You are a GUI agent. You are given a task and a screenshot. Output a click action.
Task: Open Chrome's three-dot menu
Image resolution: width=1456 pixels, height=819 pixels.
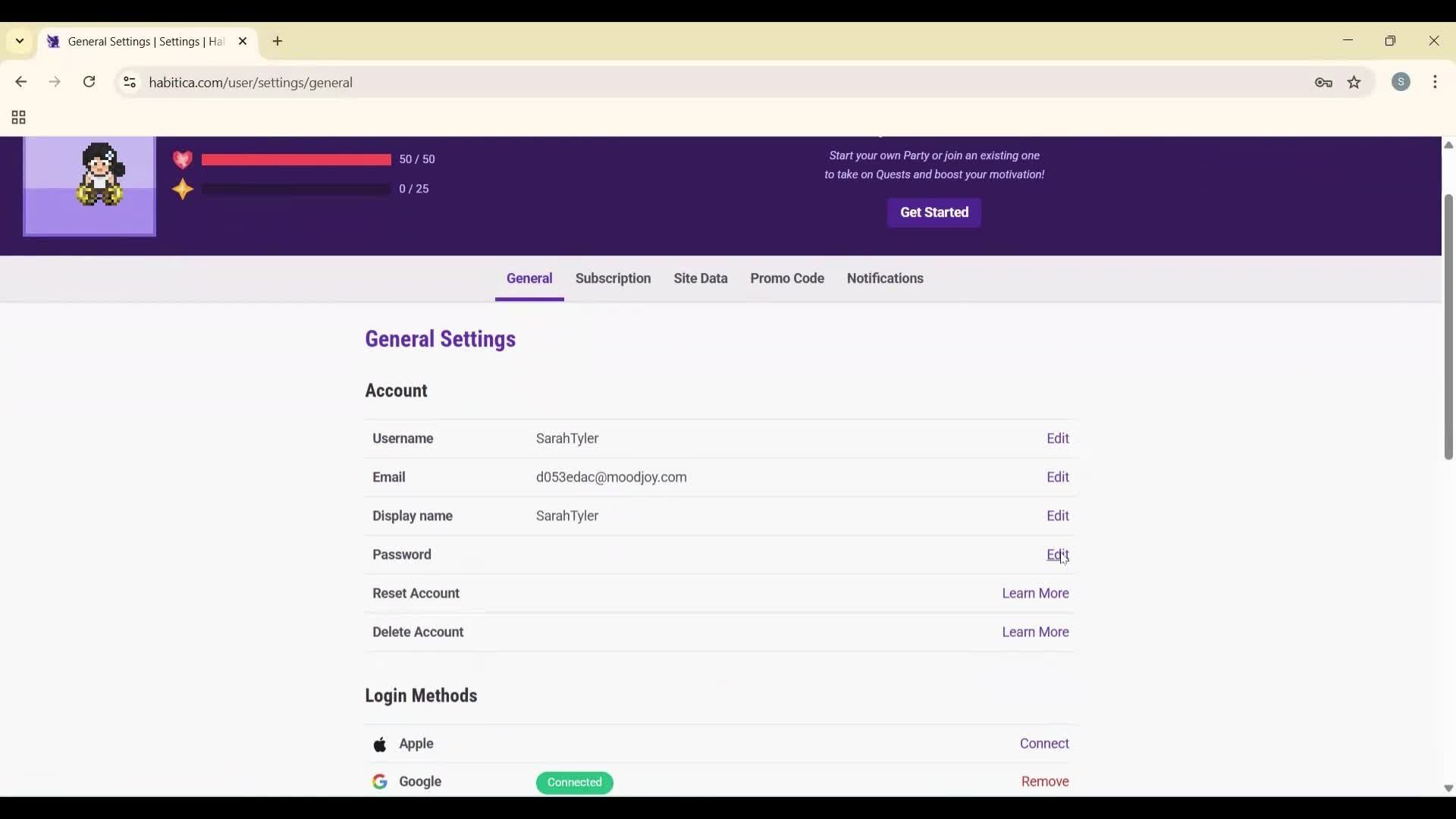[x=1436, y=82]
